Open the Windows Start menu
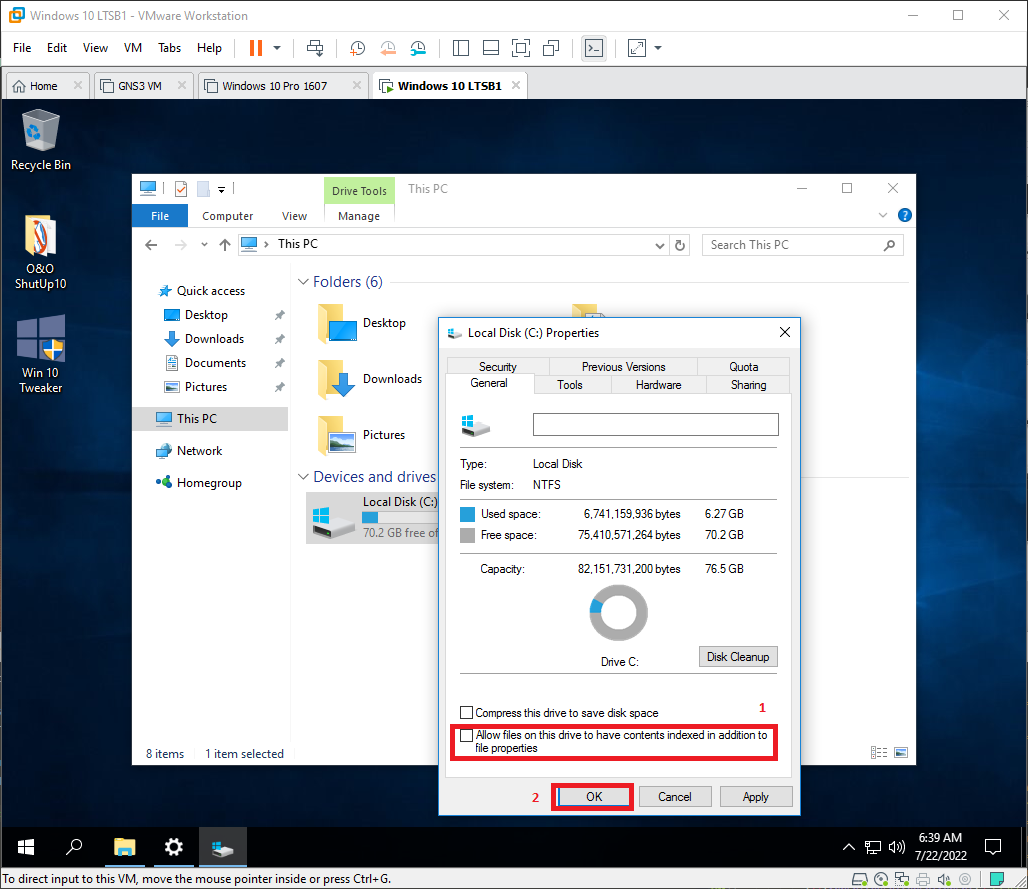 (x=26, y=847)
